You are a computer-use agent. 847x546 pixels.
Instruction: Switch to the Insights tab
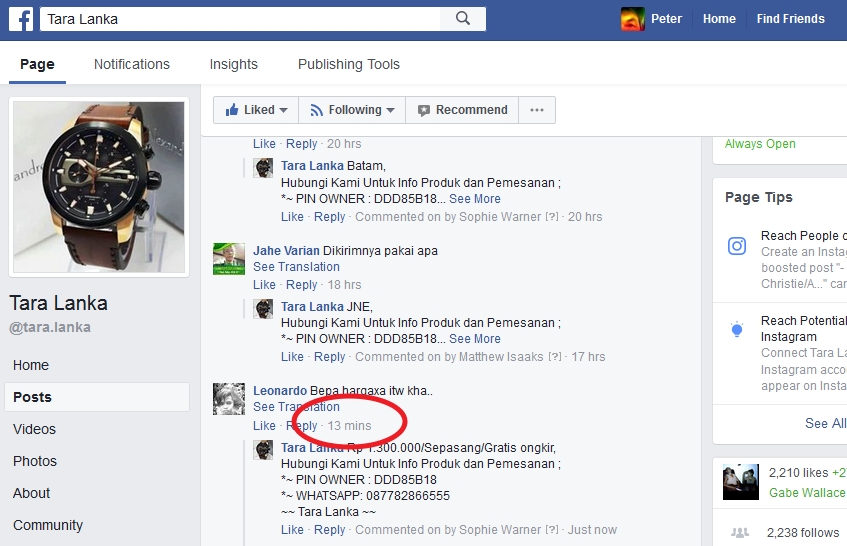[x=233, y=64]
